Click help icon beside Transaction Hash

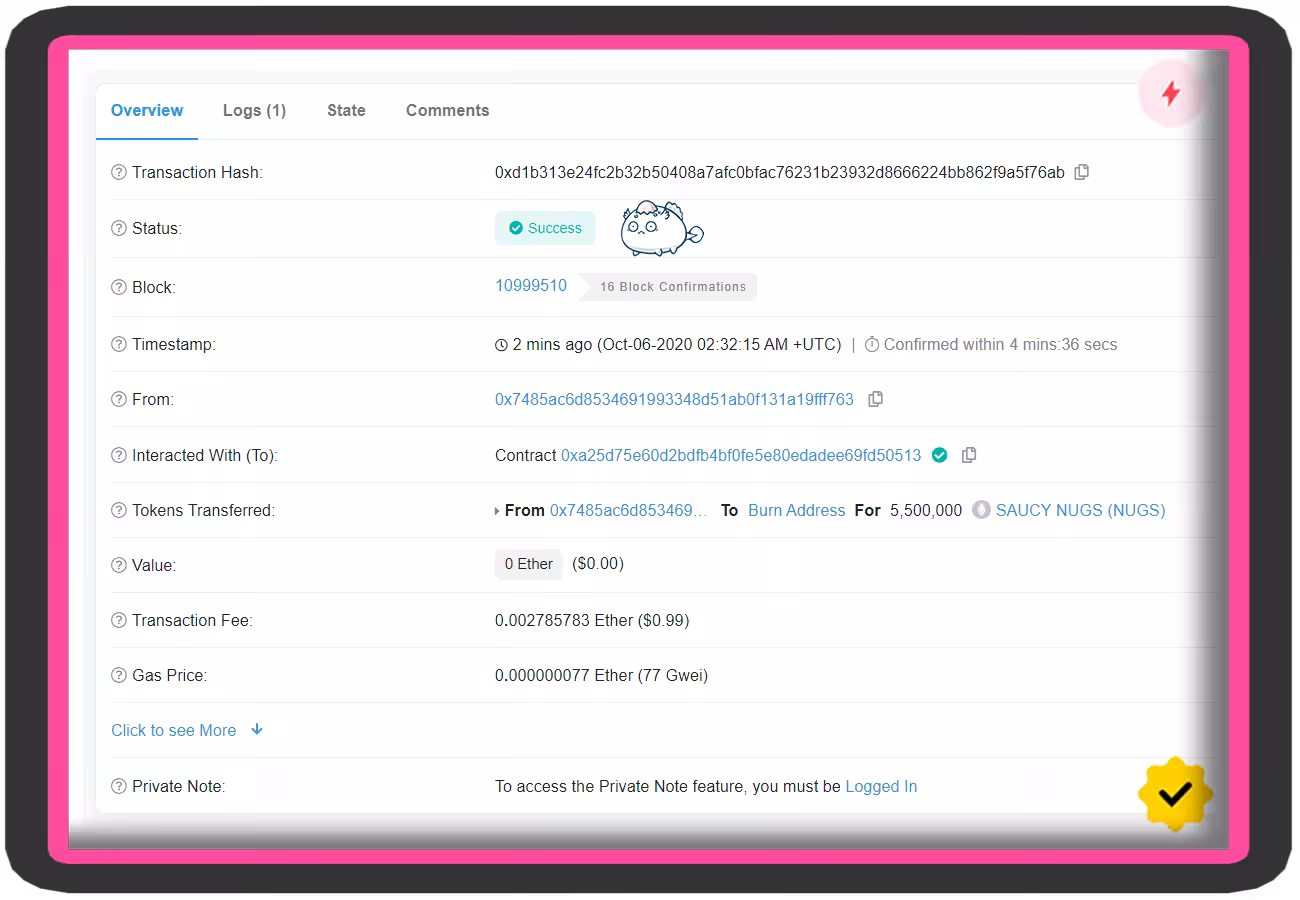click(119, 172)
